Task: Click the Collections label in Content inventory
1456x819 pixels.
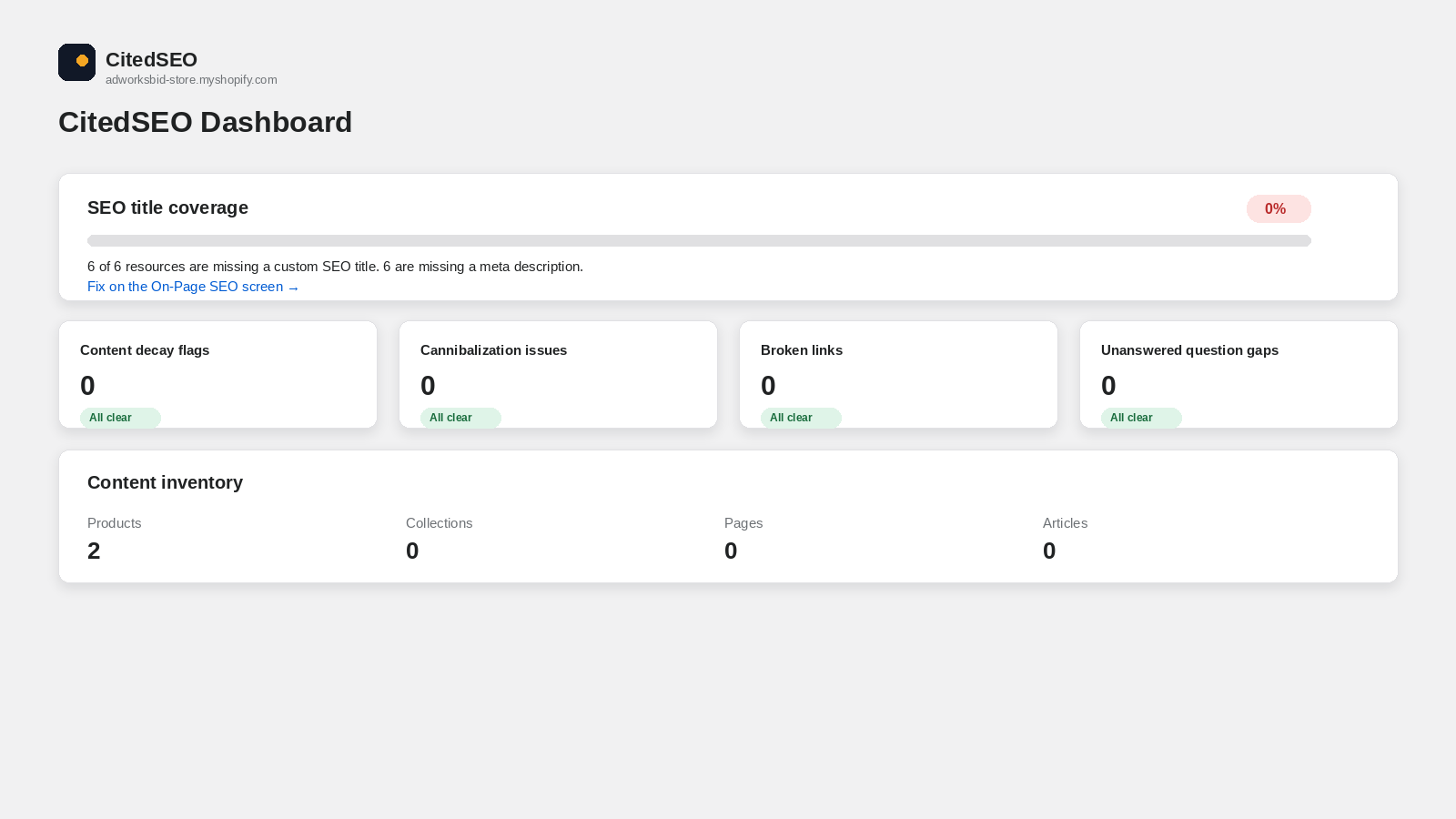Action: click(x=439, y=523)
